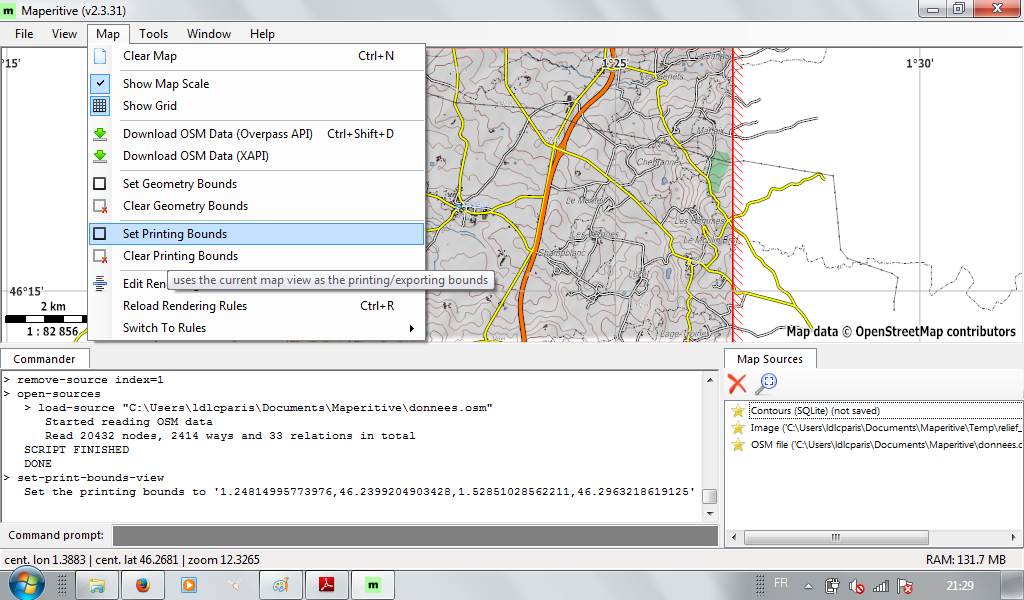
Task: Click the Show Grid icon
Action: [x=100, y=106]
